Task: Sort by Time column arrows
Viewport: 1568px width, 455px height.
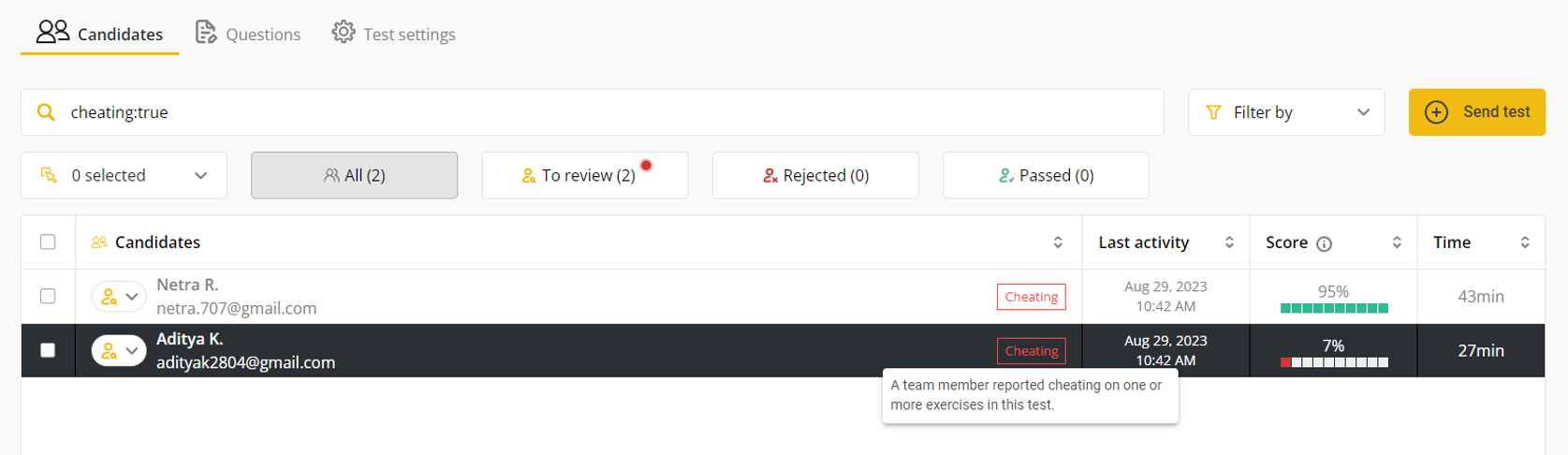Action: click(x=1525, y=242)
